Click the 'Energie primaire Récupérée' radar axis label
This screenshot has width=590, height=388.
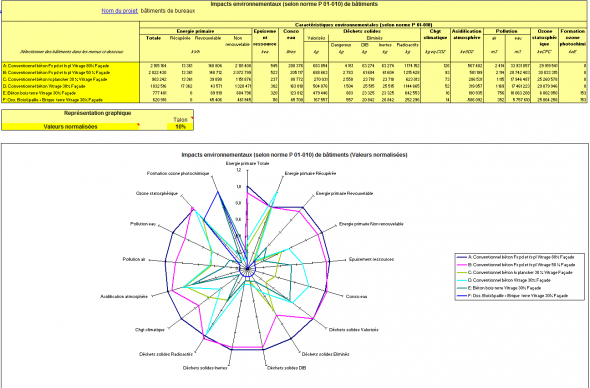point(310,173)
